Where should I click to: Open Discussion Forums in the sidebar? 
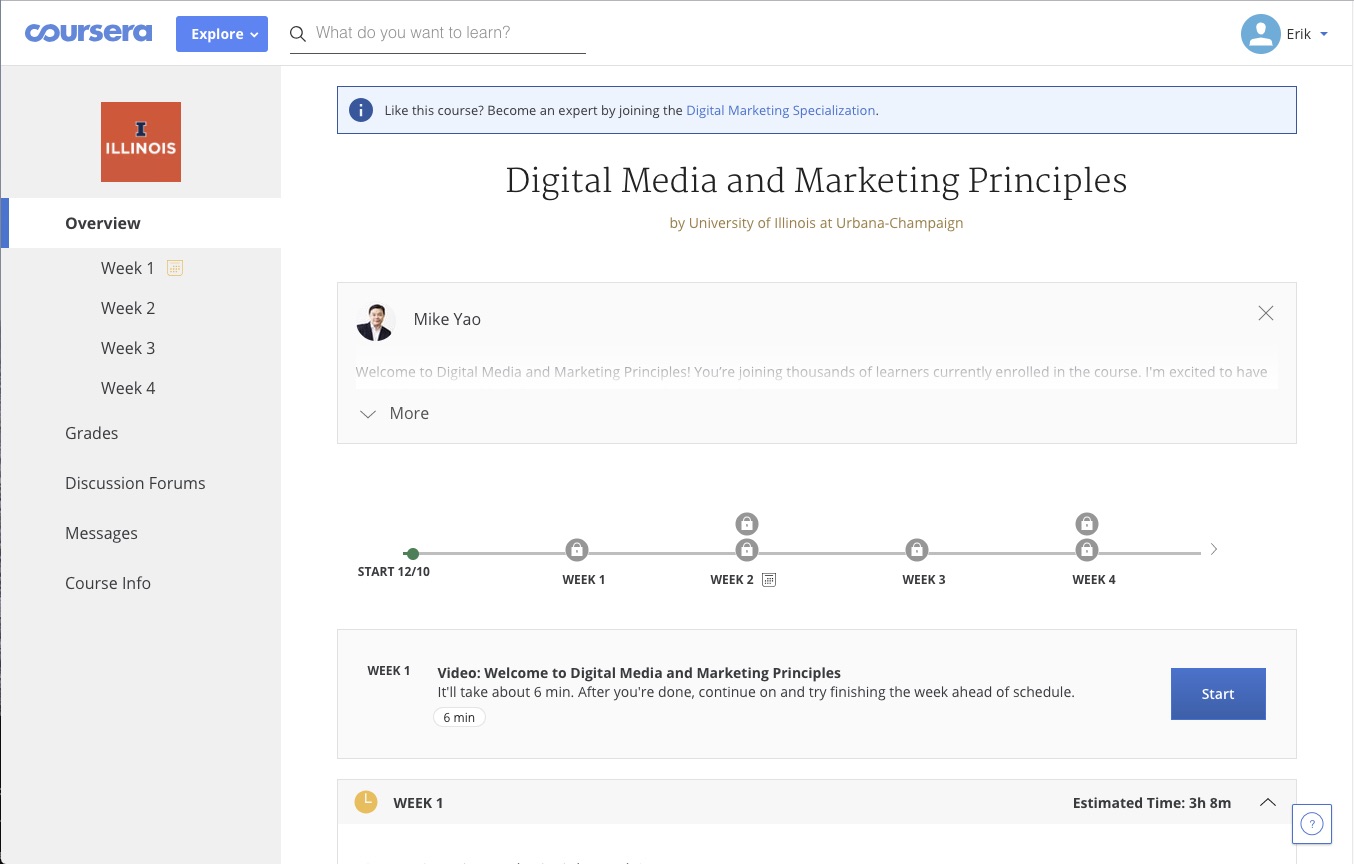click(x=135, y=483)
